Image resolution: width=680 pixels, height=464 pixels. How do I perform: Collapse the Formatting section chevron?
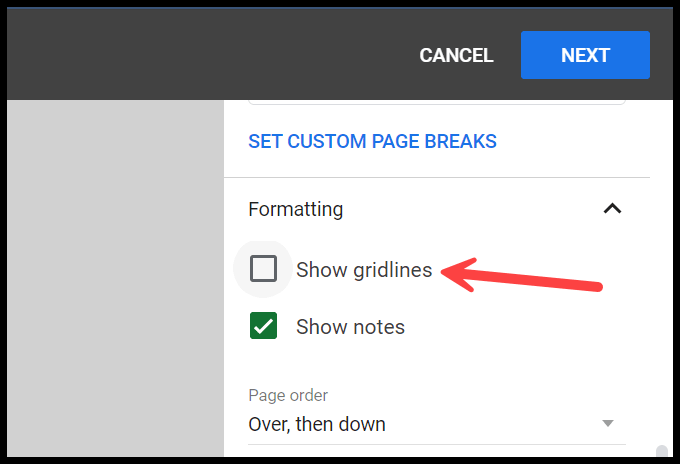pyautogui.click(x=613, y=209)
